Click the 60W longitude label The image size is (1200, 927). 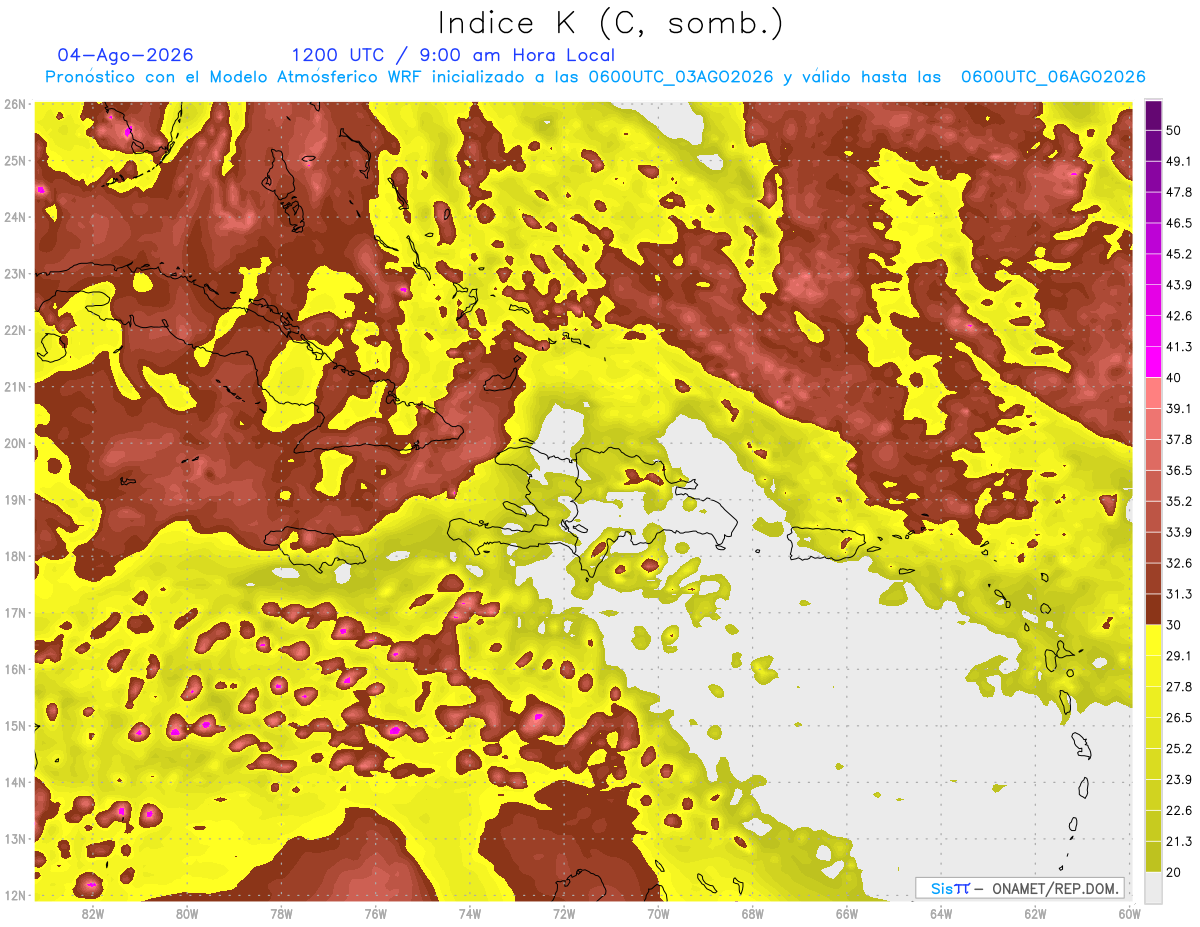(x=1129, y=913)
